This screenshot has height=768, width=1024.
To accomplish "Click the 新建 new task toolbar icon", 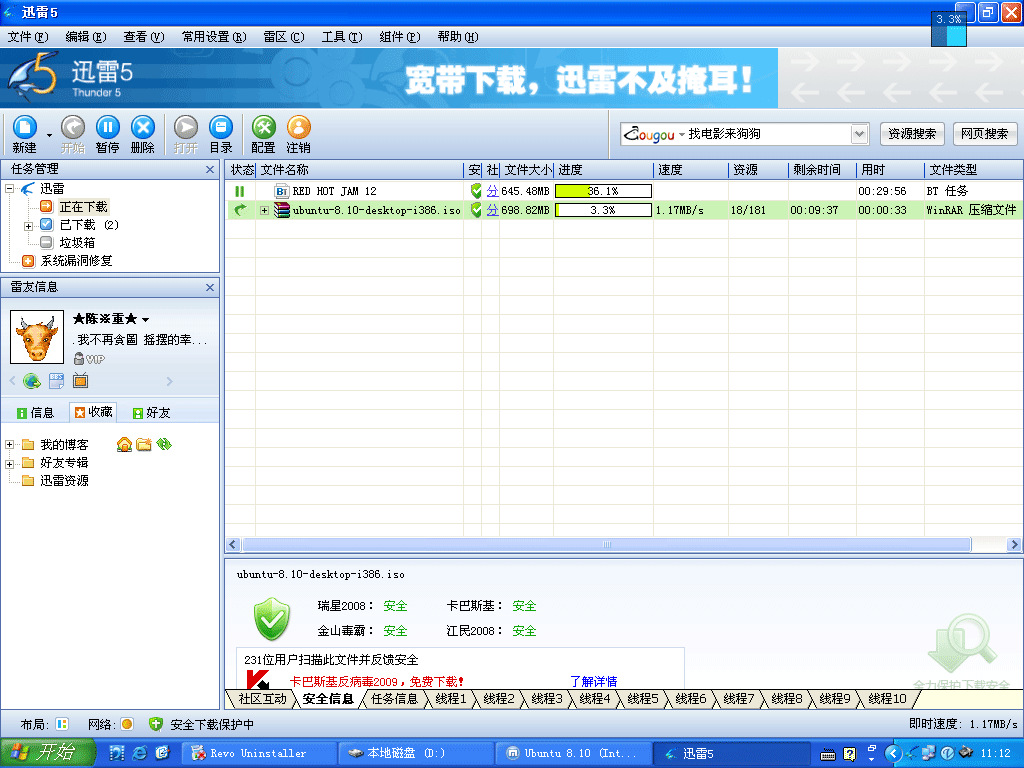I will click(24, 134).
